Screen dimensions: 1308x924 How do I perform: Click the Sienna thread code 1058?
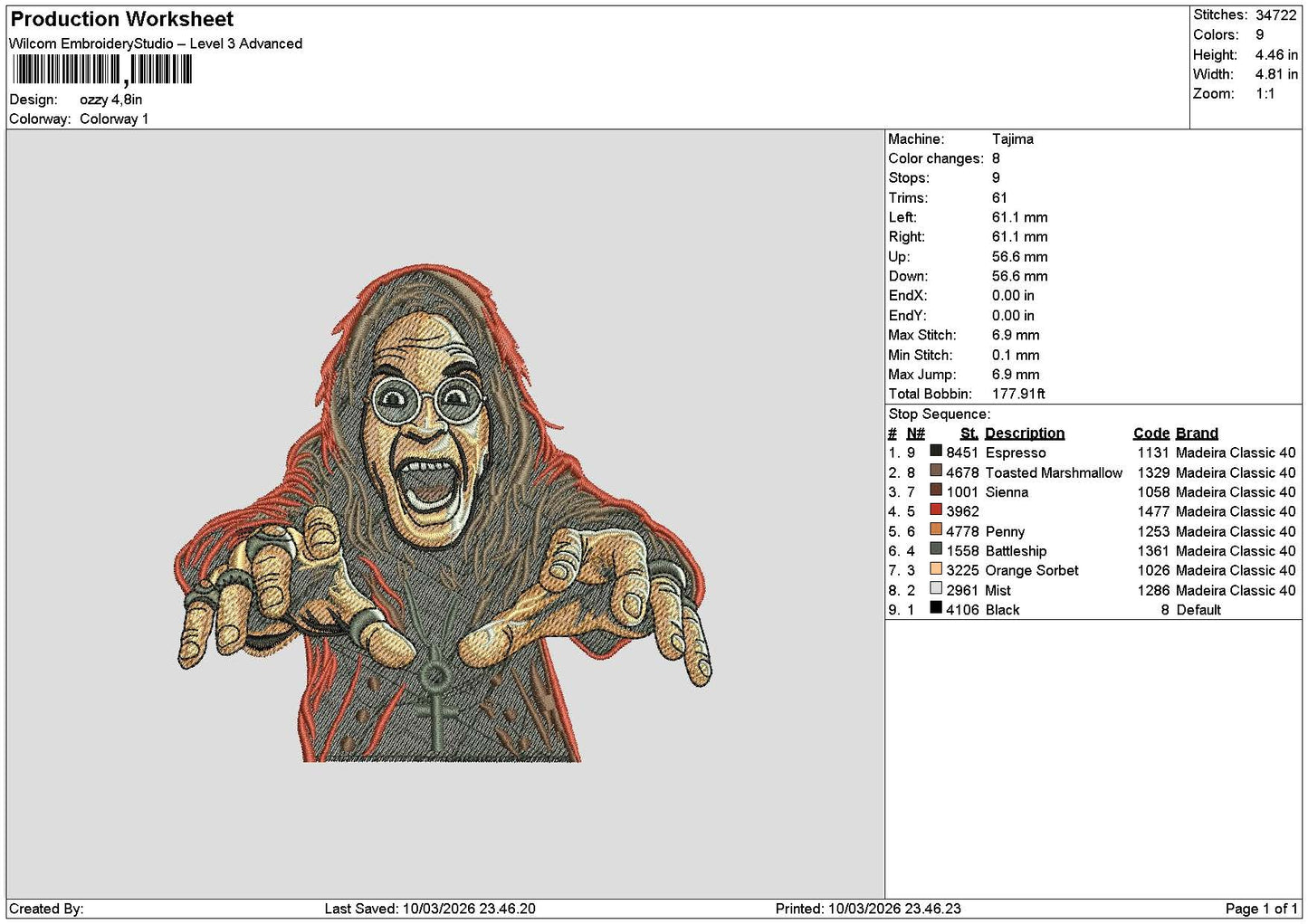coord(1153,492)
